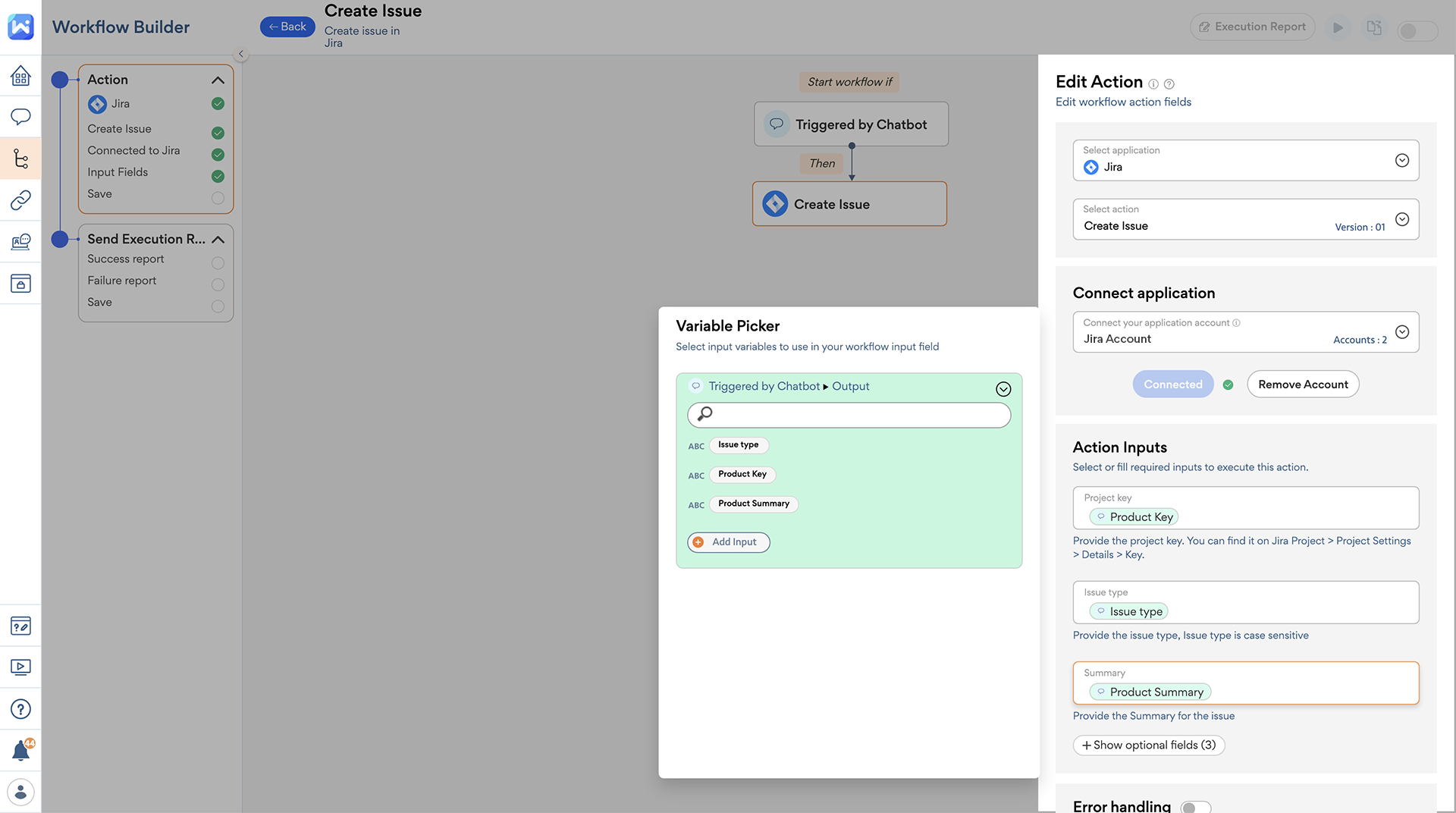Open the Home panel in the sidebar
The image size is (1456, 813).
20,75
